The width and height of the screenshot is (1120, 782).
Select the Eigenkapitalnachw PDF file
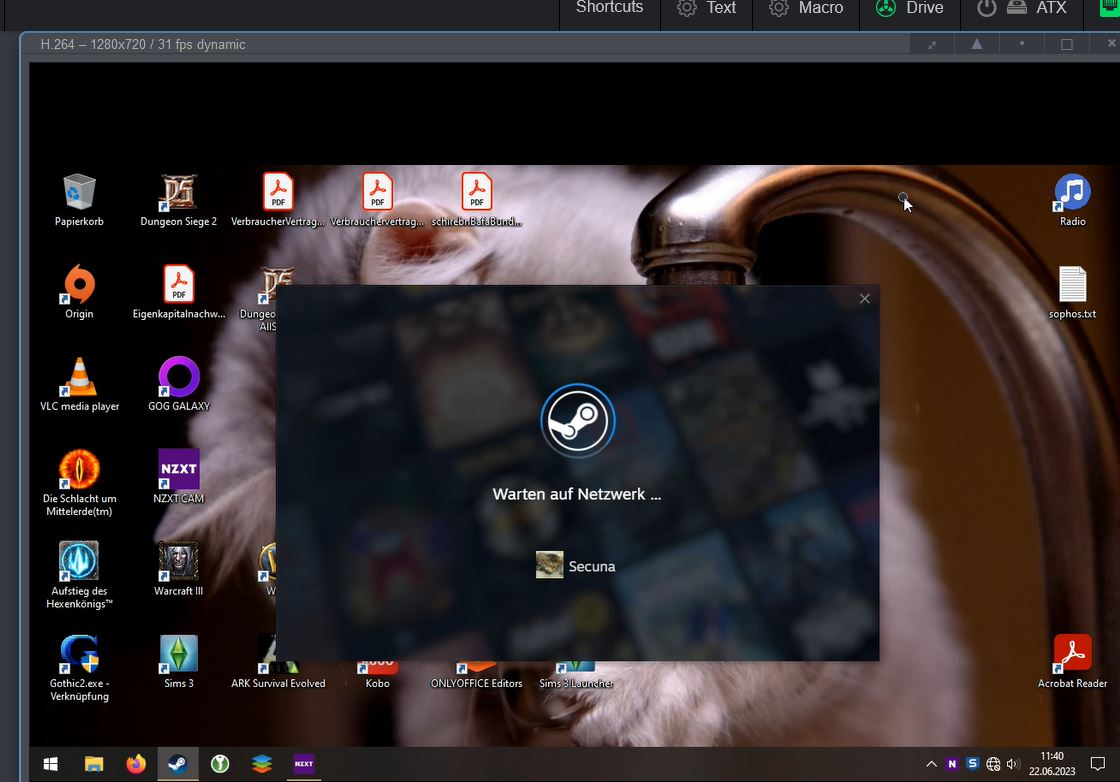[x=179, y=293]
